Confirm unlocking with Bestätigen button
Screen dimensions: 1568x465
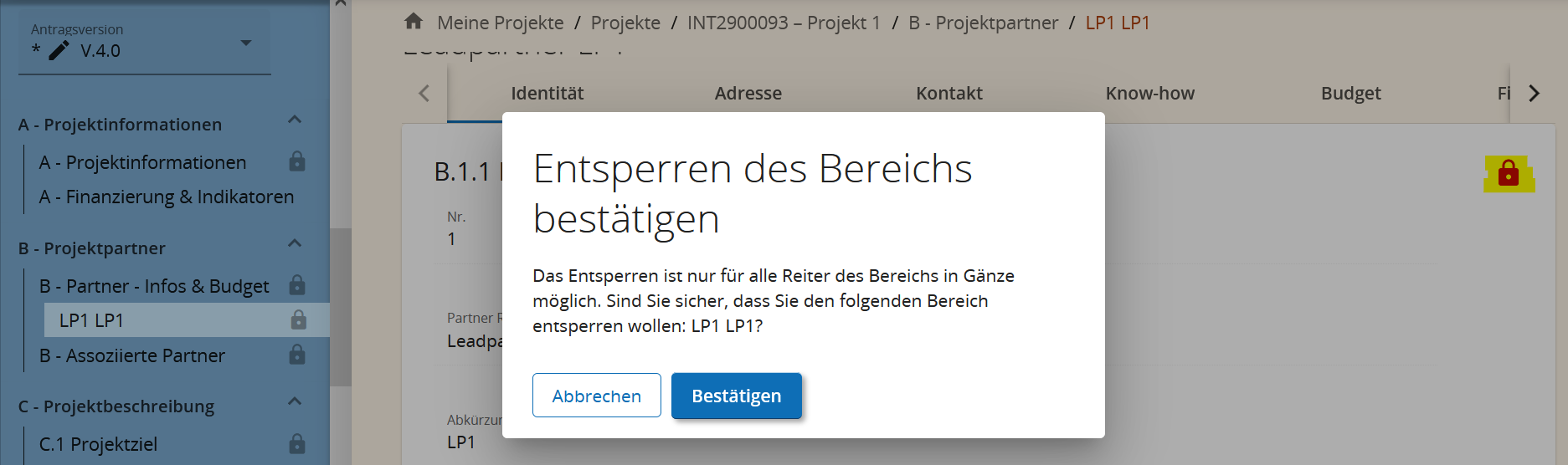(736, 396)
